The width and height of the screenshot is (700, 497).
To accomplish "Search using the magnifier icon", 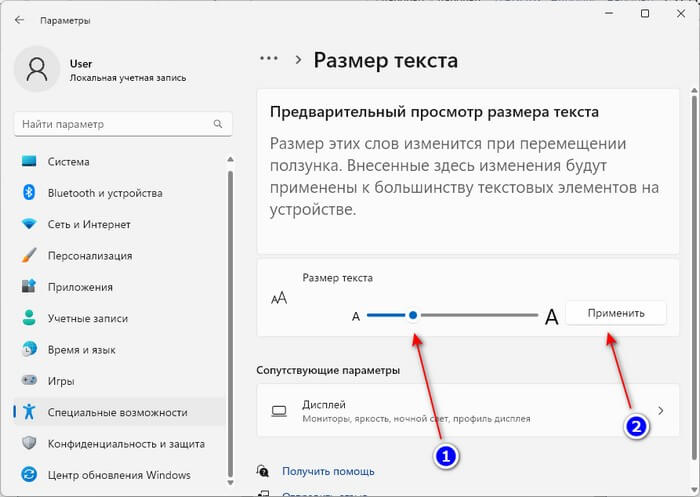I will click(218, 124).
